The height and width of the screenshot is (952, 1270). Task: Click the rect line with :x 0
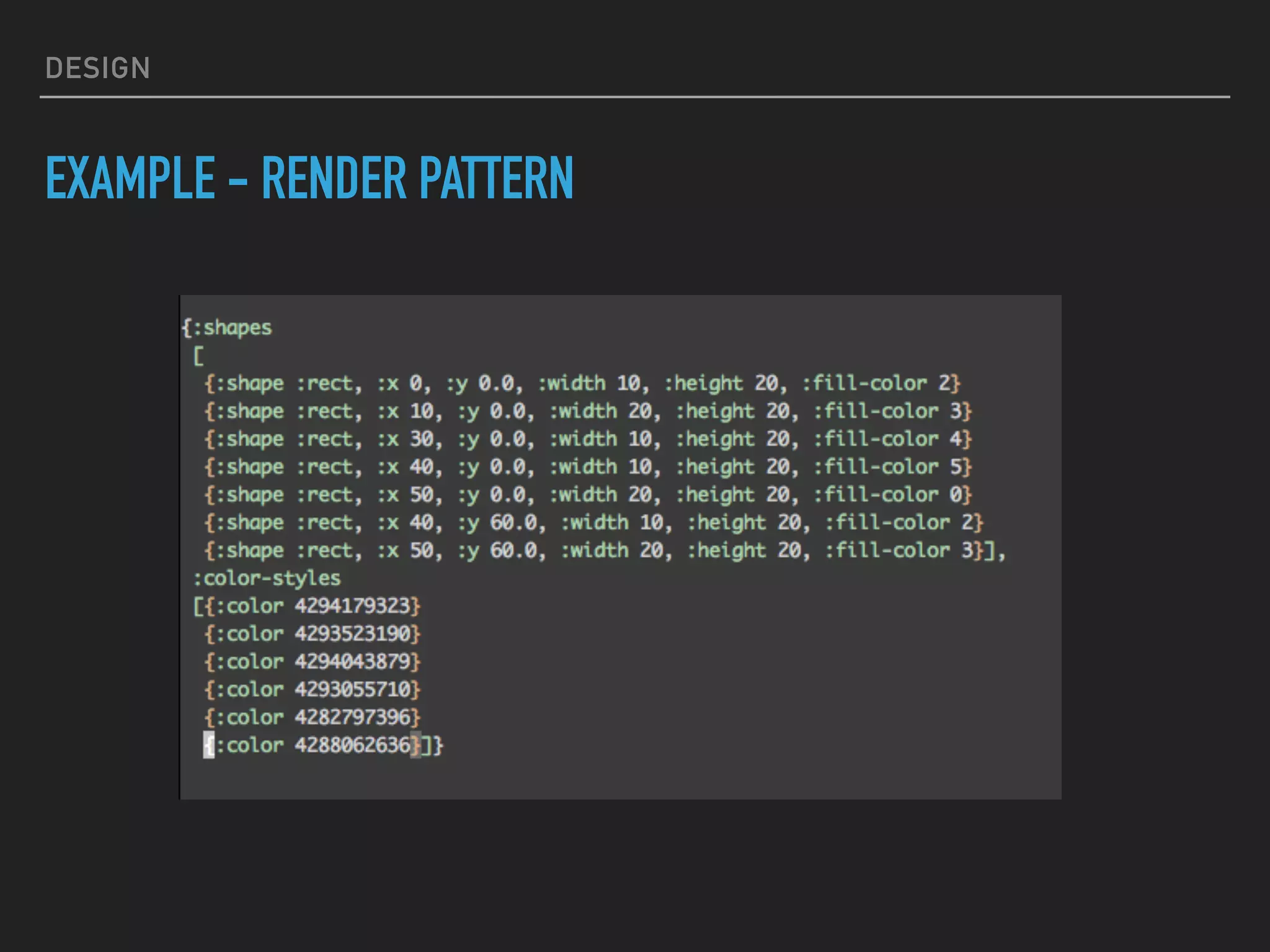[582, 384]
